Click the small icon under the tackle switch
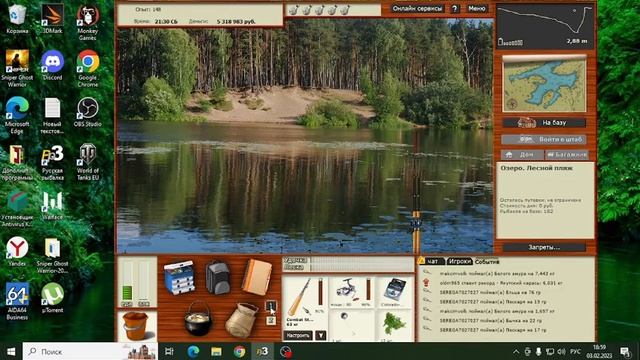Screen dimensions: 640x360 (271, 321)
